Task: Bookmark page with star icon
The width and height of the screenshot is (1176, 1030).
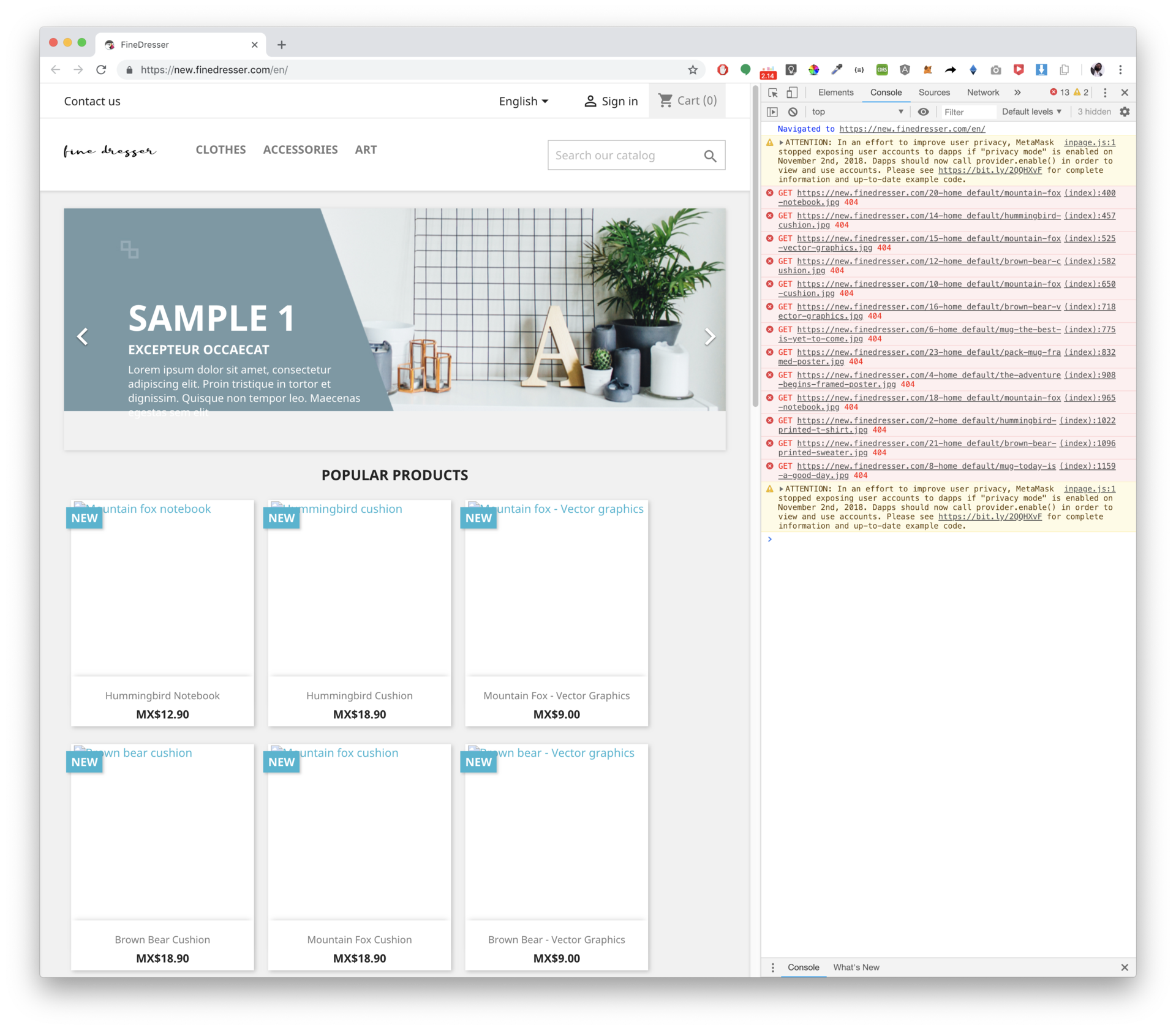Action: (693, 70)
